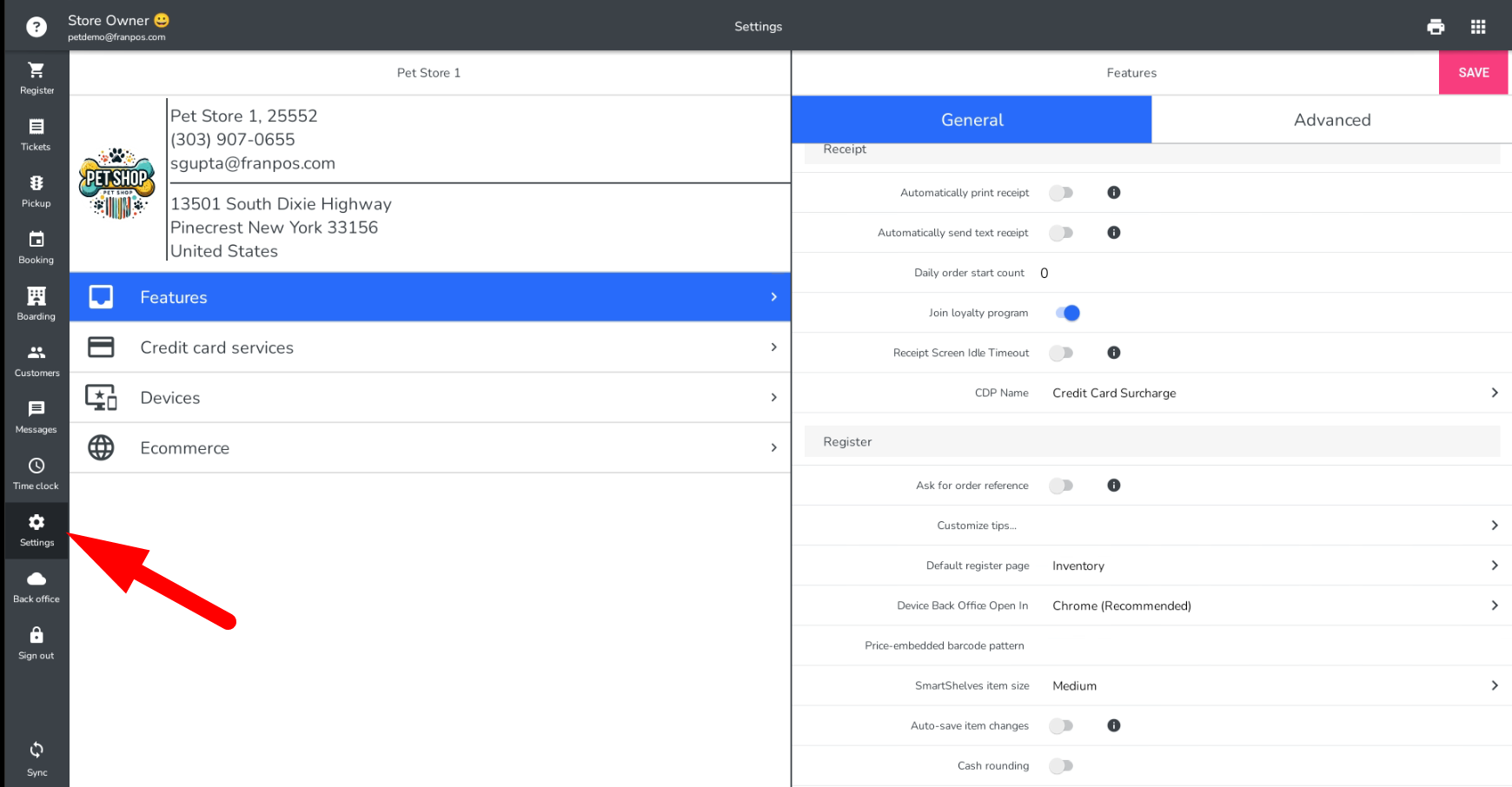Viewport: 1512px width, 787px height.
Task: Turn off Join loyalty program toggle
Action: (1066, 313)
